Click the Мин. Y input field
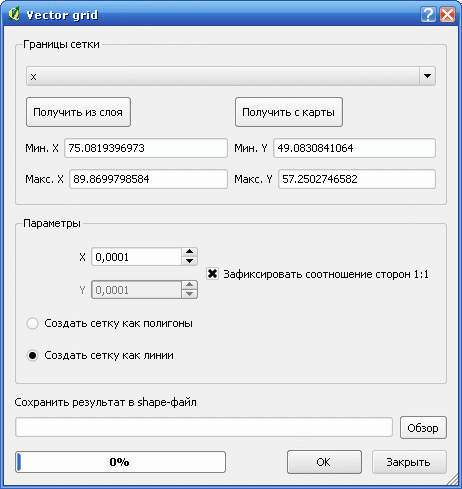 (354, 148)
